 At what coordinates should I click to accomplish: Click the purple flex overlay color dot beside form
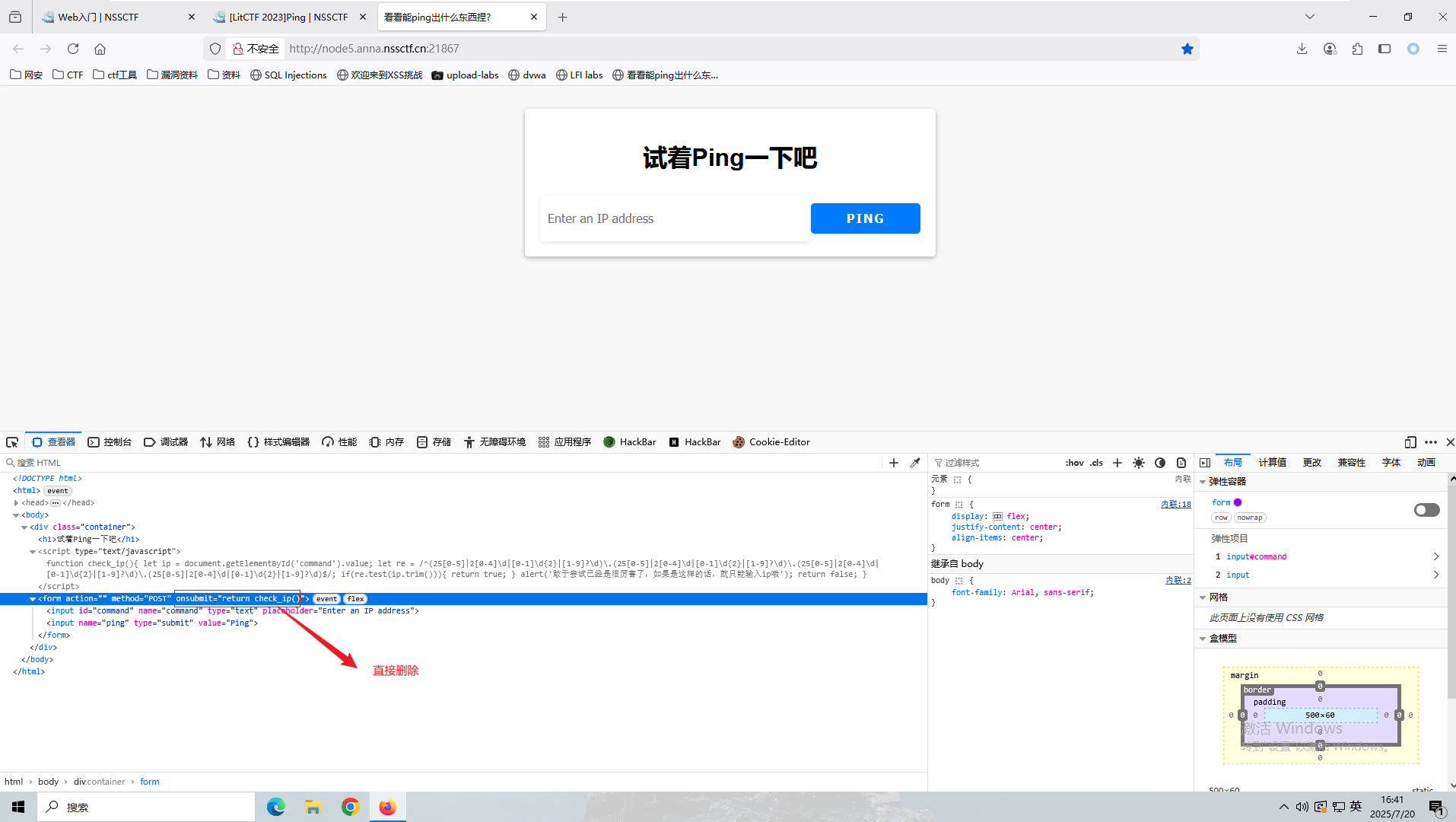1236,502
